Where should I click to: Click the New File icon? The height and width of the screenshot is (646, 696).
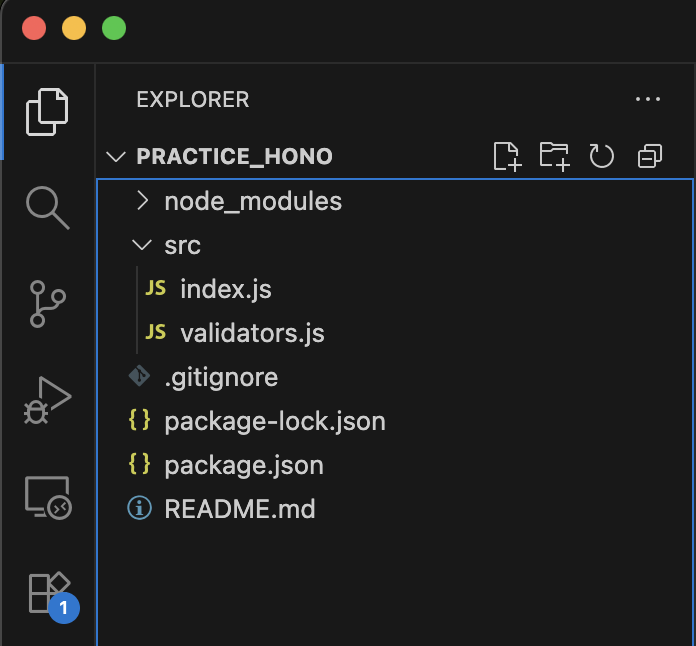(508, 156)
